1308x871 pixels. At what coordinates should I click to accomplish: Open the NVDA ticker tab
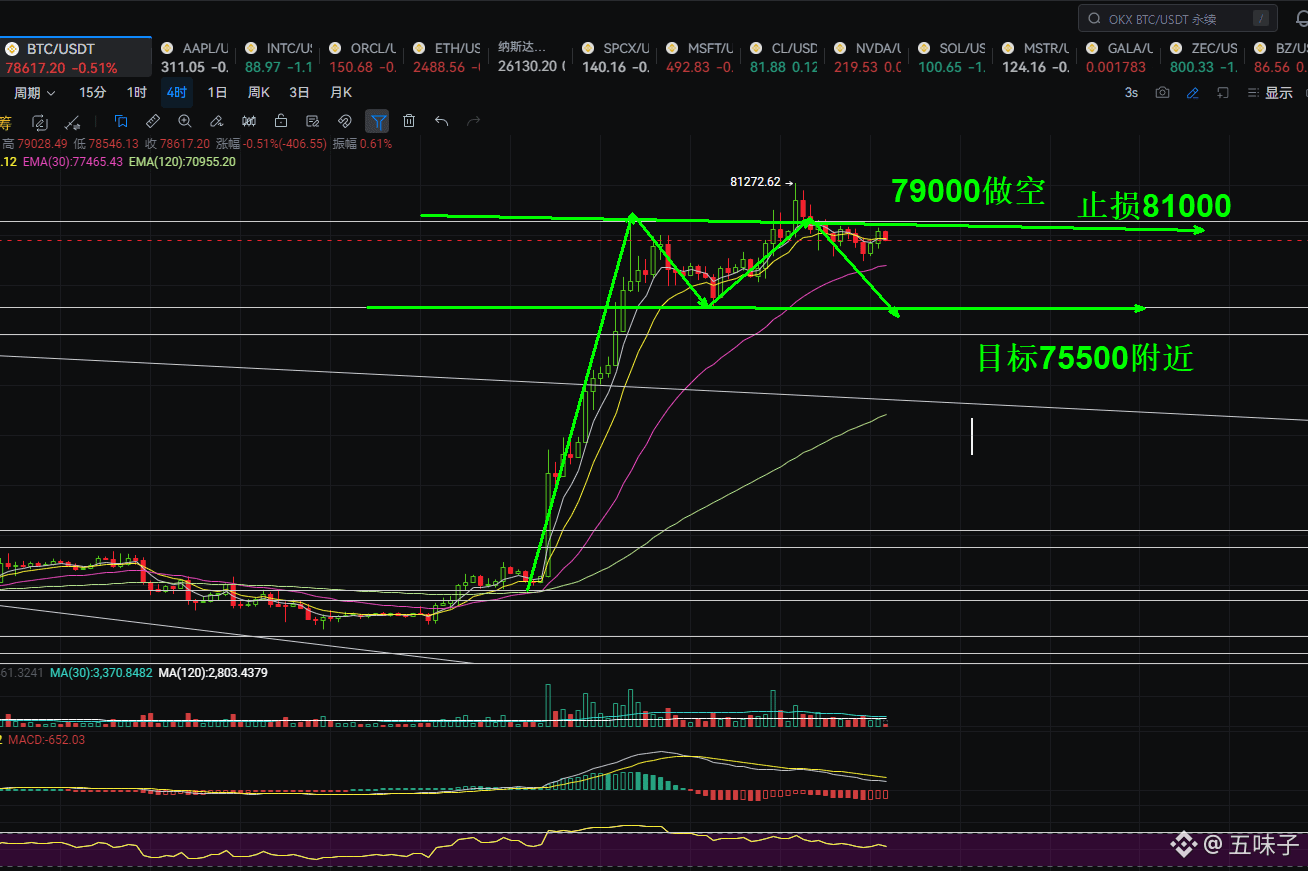click(x=867, y=57)
